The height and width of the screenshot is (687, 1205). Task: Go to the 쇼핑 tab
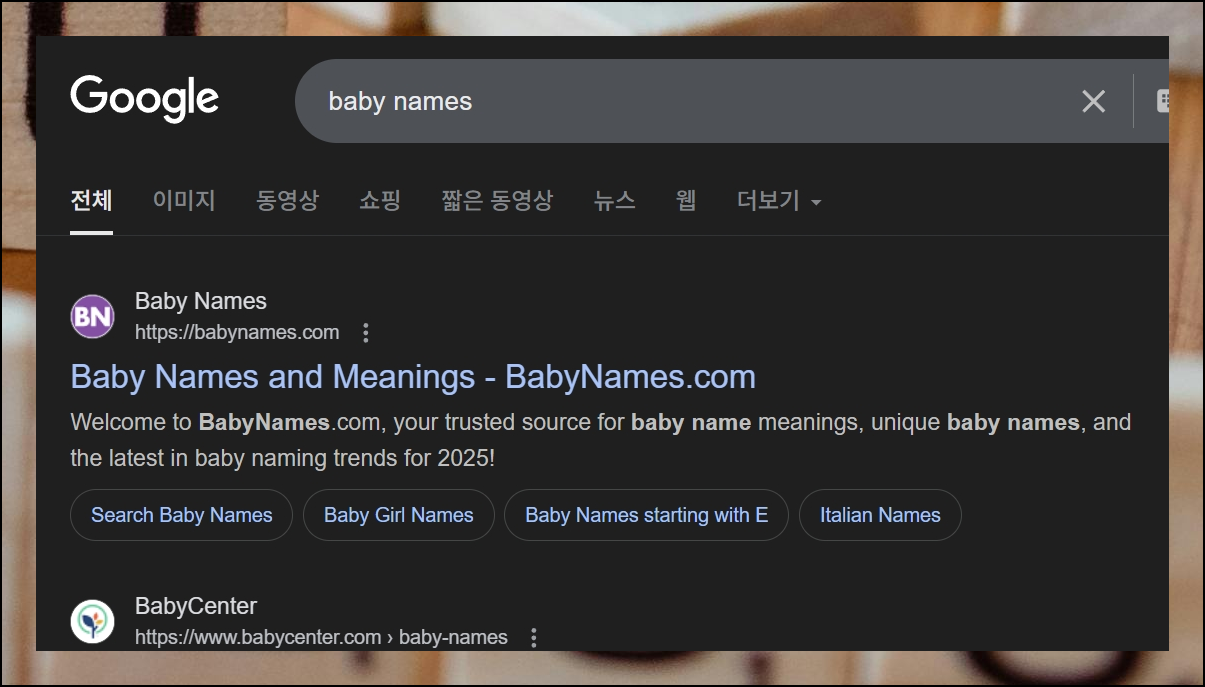pos(380,200)
